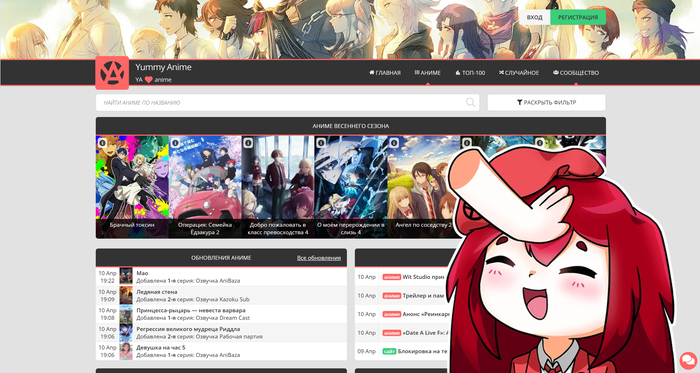This screenshot has height=373, width=700.
Task: Click info icon on О моём перерождении poster
Action: click(x=321, y=143)
